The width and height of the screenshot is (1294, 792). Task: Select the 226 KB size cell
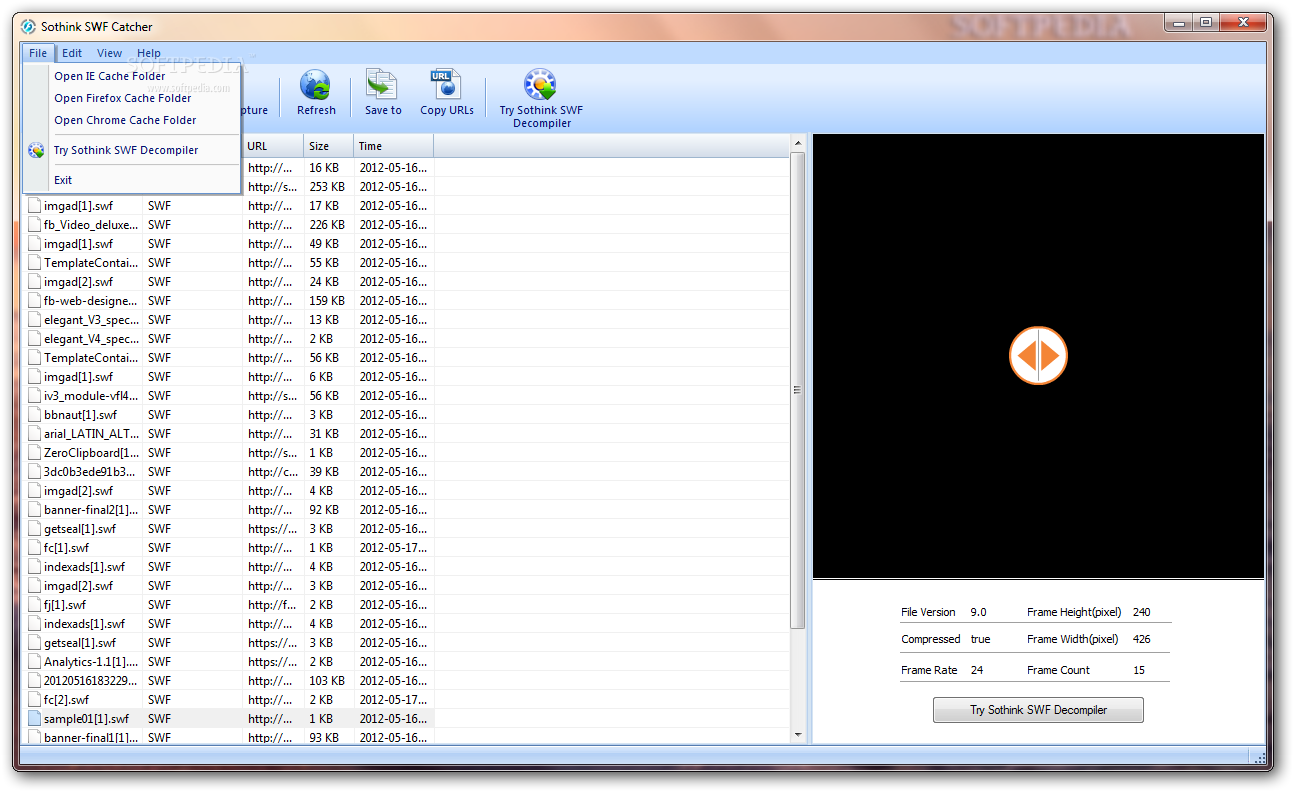(x=327, y=225)
